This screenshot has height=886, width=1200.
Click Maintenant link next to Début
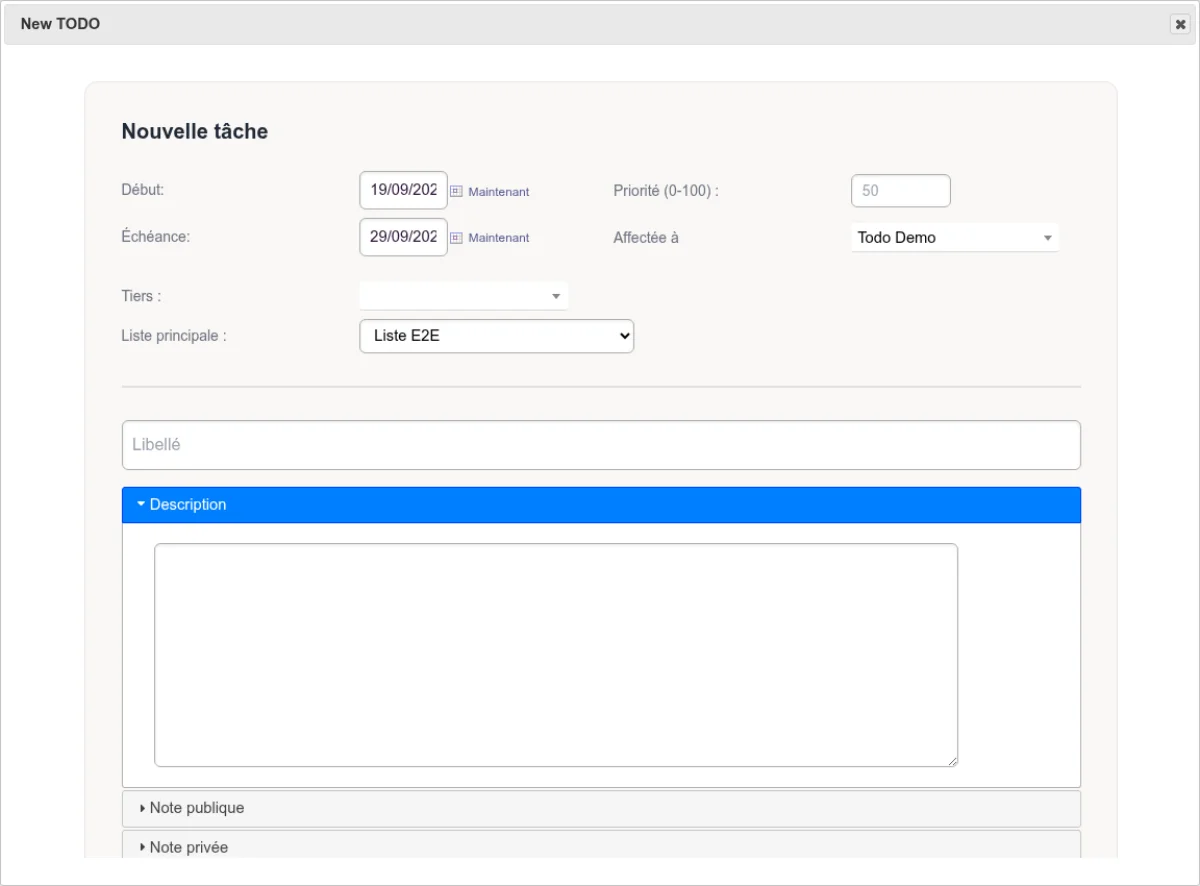tap(499, 191)
